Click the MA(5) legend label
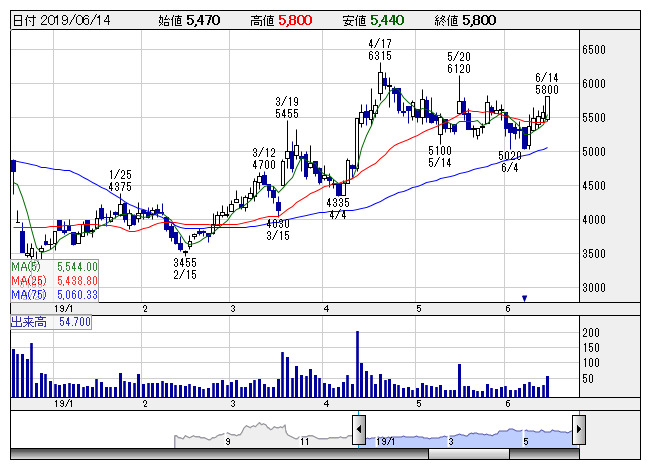This screenshot has height=469, width=652. [26, 267]
